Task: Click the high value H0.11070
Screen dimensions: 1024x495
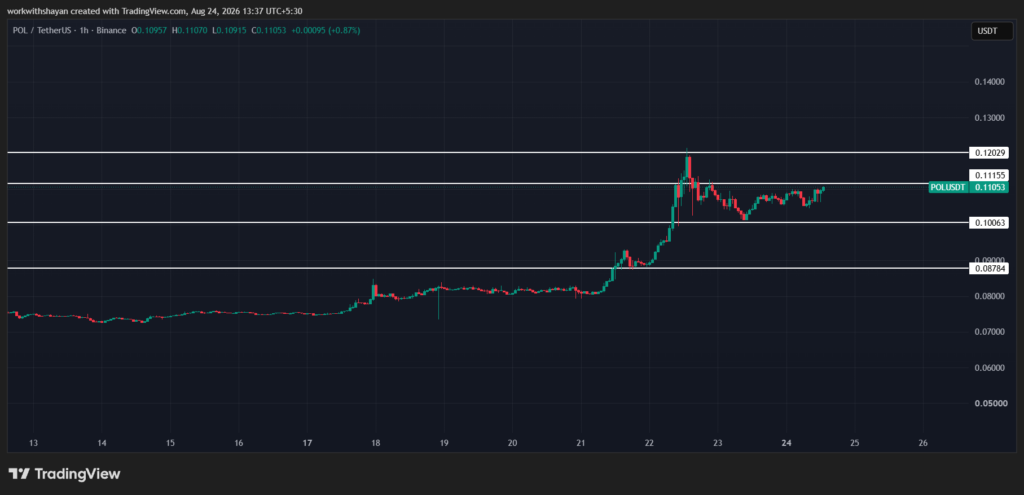Action: 191,31
